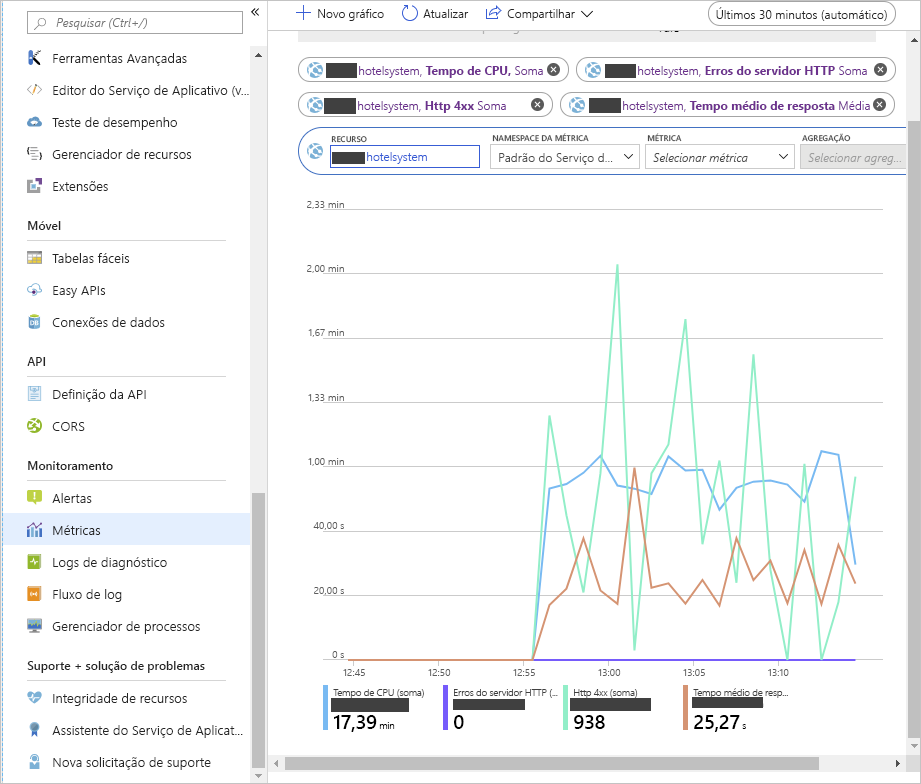Viewport: 921px width, 784px height.
Task: Click the Tempo de CPU (soma) legend entry
Action: (374, 708)
